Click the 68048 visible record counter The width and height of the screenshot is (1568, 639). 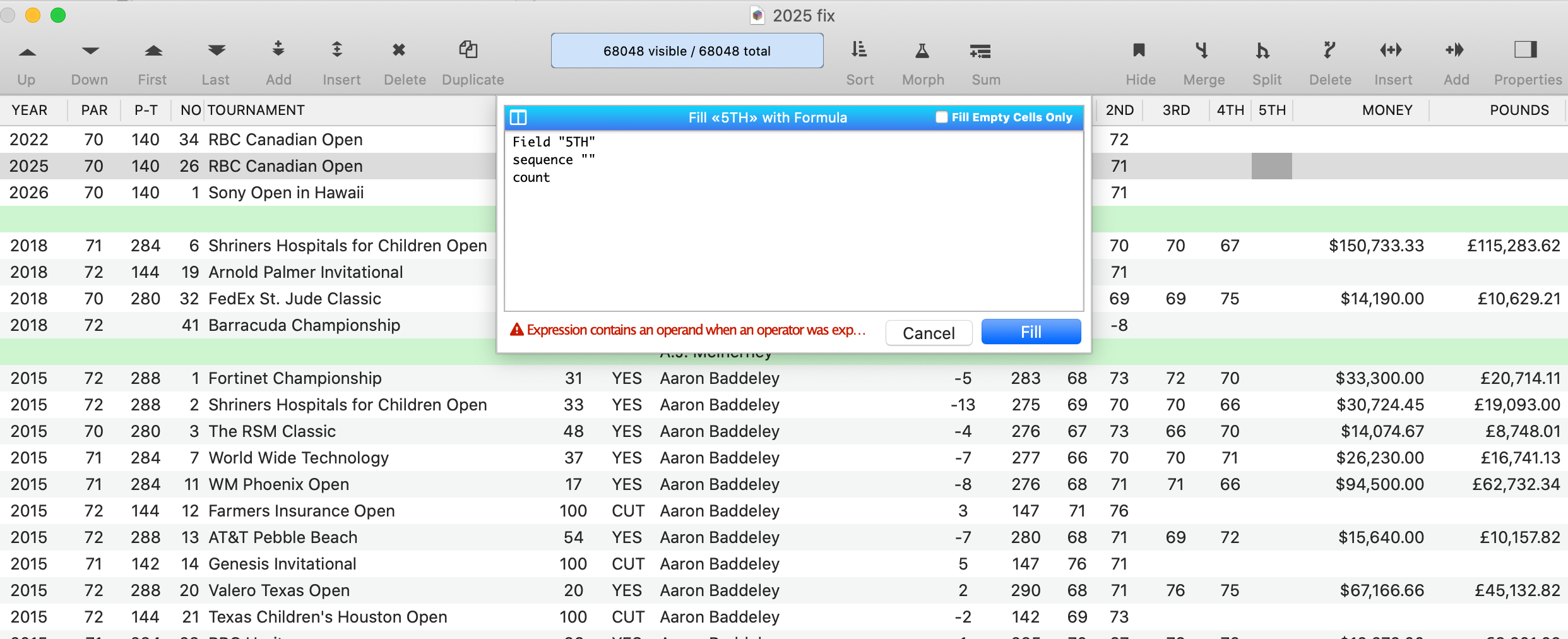pos(687,51)
